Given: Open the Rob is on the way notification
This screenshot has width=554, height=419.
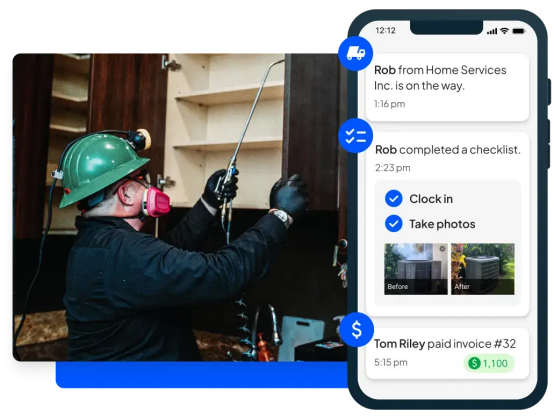Looking at the screenshot, I should click(447, 87).
